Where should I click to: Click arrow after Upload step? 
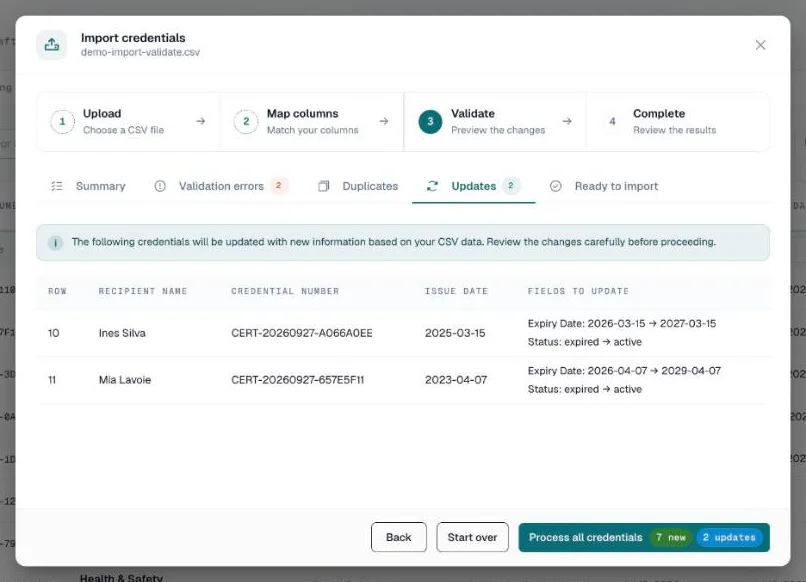pos(200,121)
